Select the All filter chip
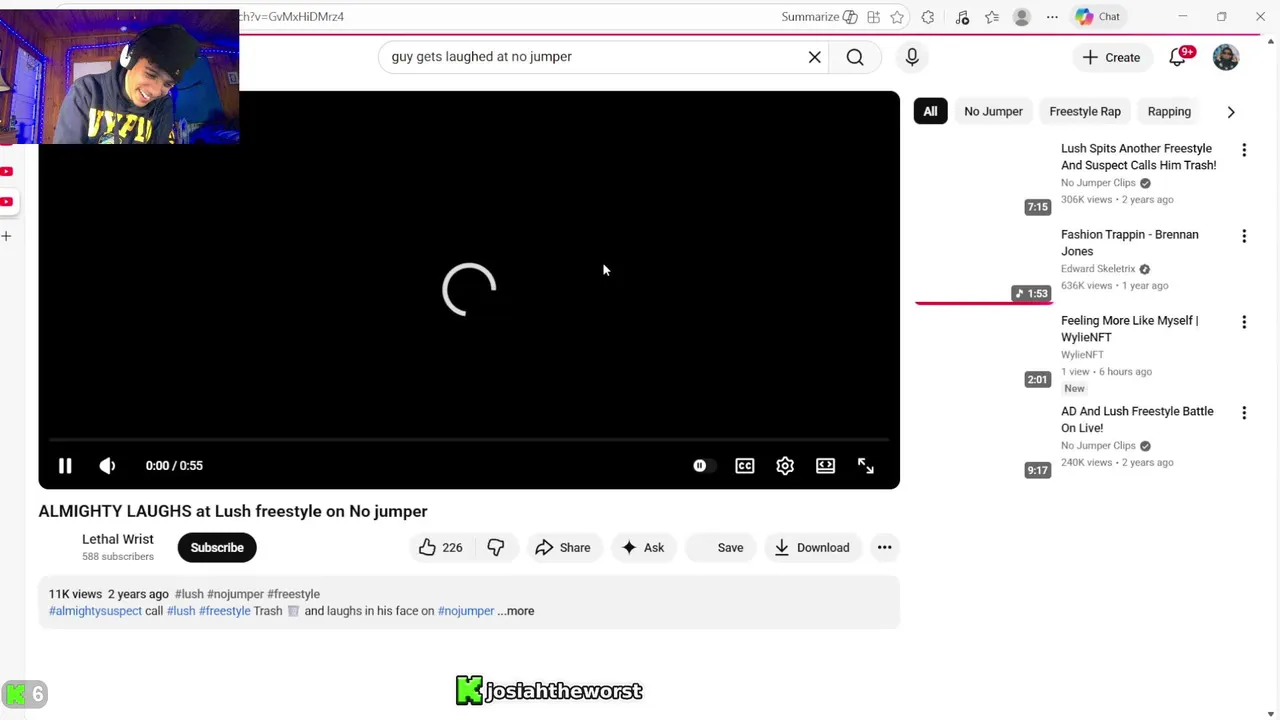This screenshot has height=720, width=1280. point(930,111)
